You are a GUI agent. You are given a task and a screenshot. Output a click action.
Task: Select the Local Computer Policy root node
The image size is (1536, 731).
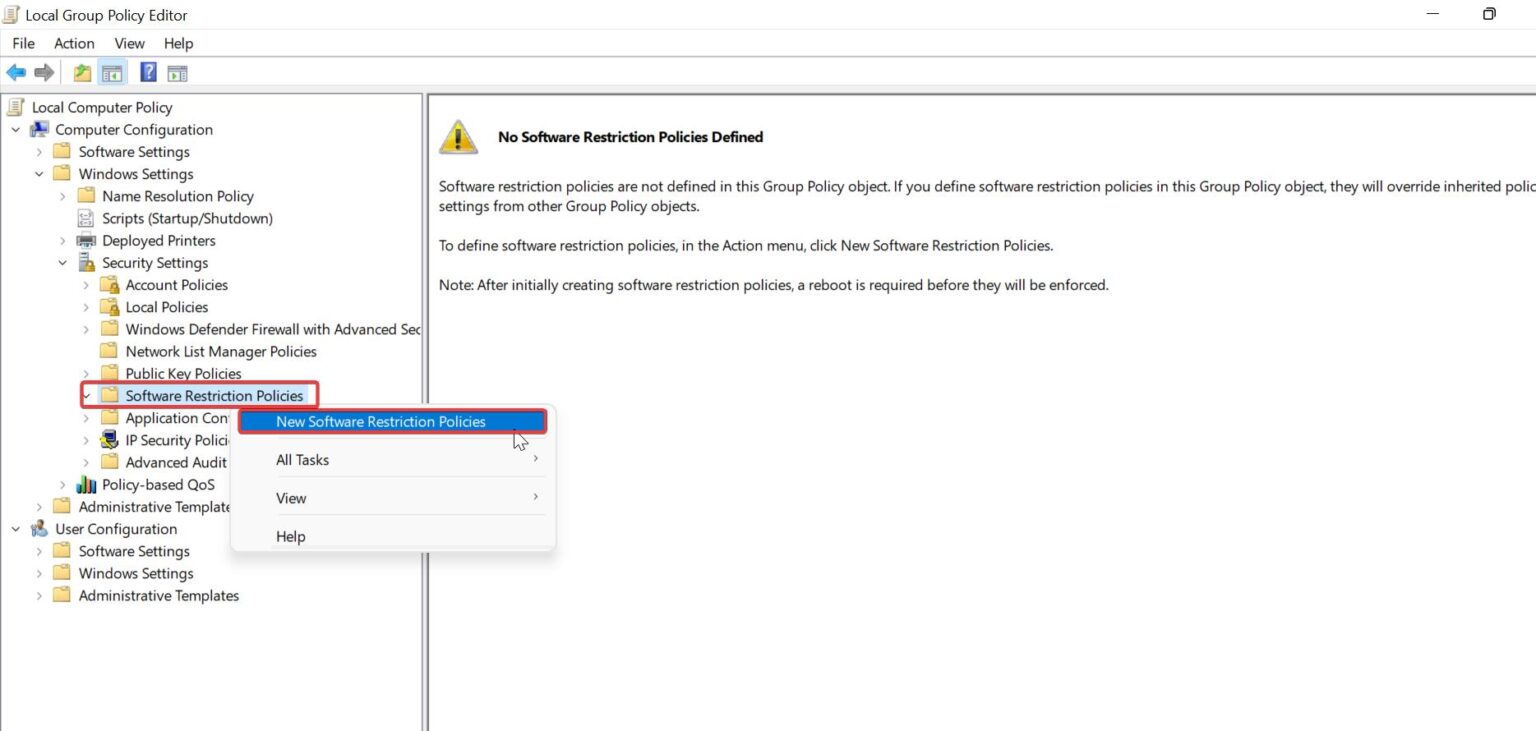[102, 107]
